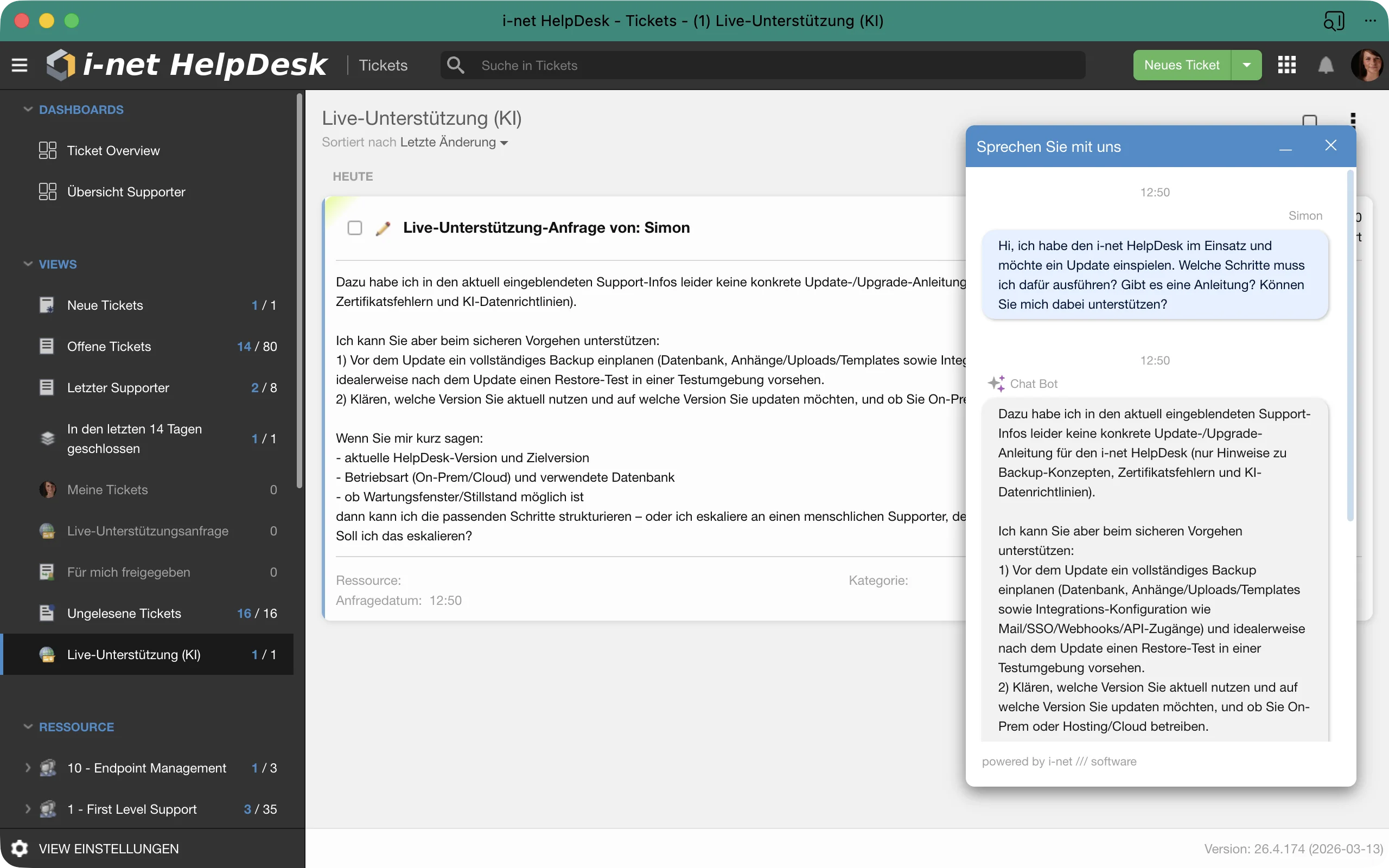
Task: Open the hamburger navigation menu
Action: click(x=20, y=65)
